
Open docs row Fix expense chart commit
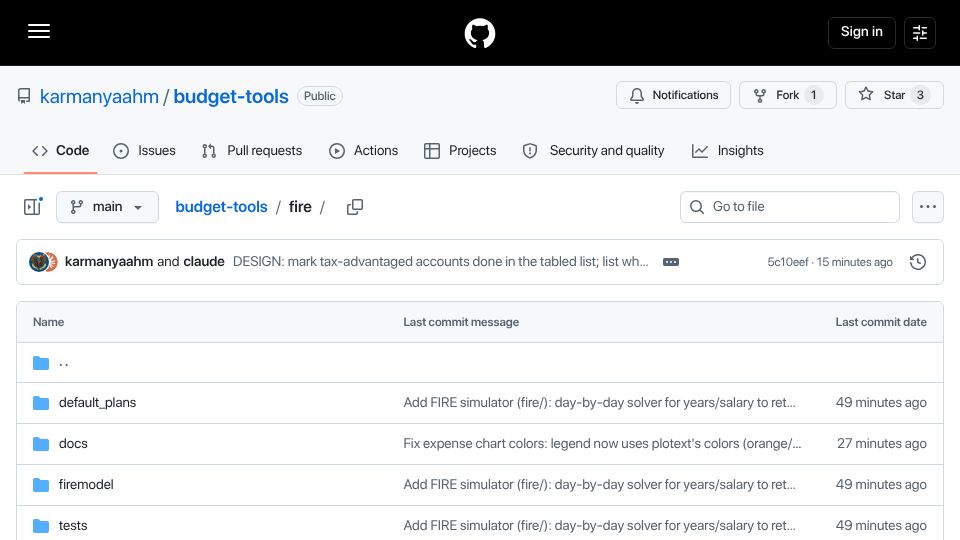(602, 444)
